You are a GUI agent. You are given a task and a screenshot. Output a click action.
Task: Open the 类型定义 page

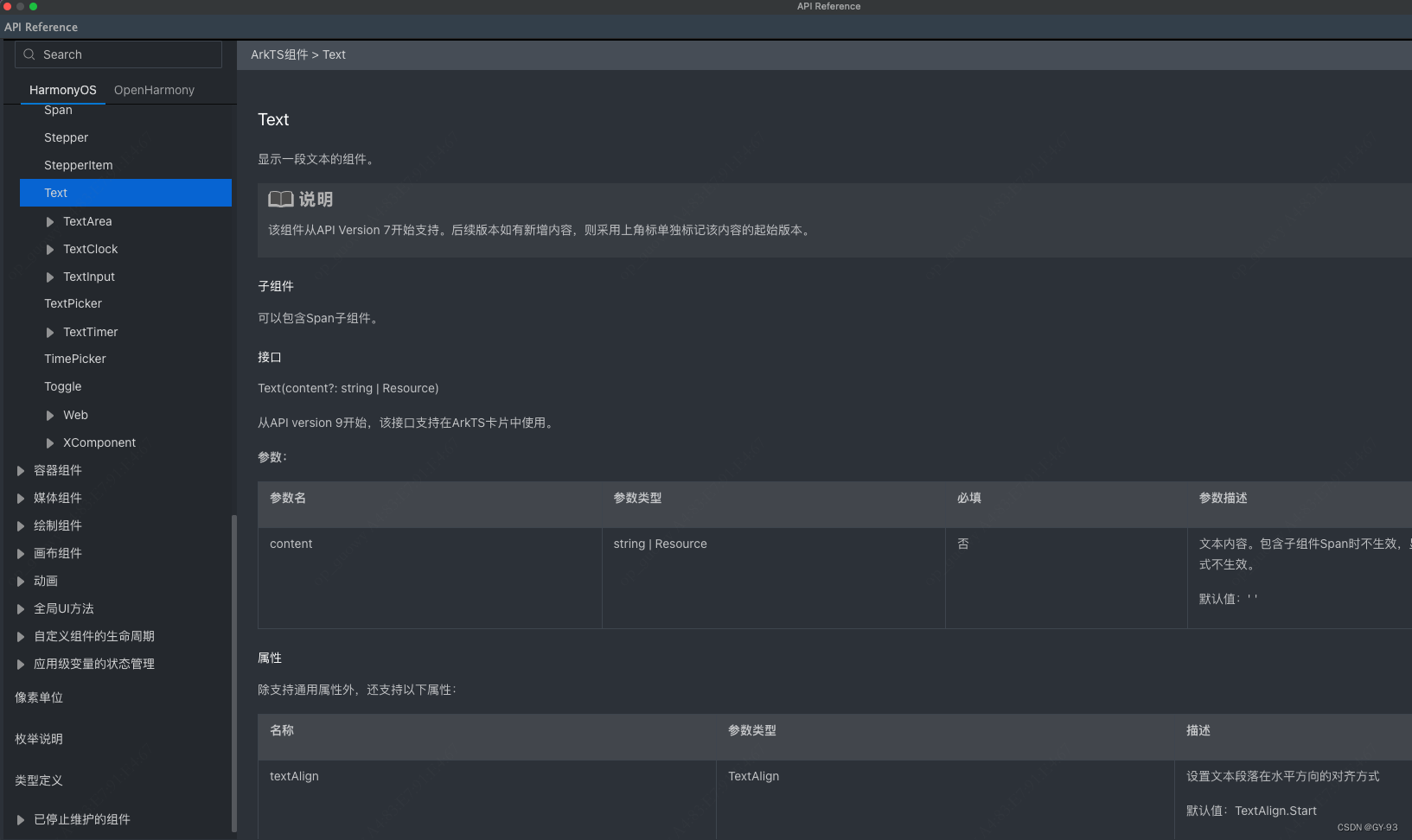coord(39,780)
